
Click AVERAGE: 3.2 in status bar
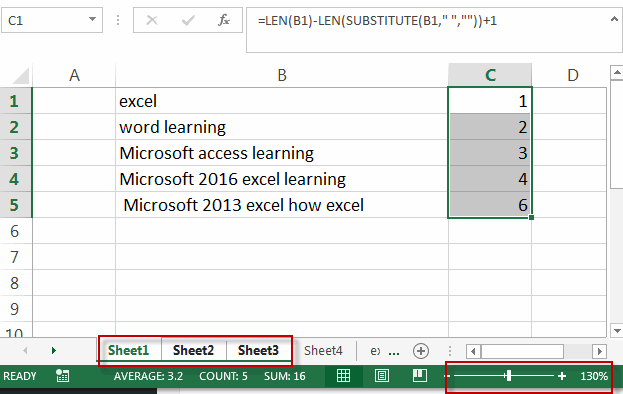coord(148,376)
